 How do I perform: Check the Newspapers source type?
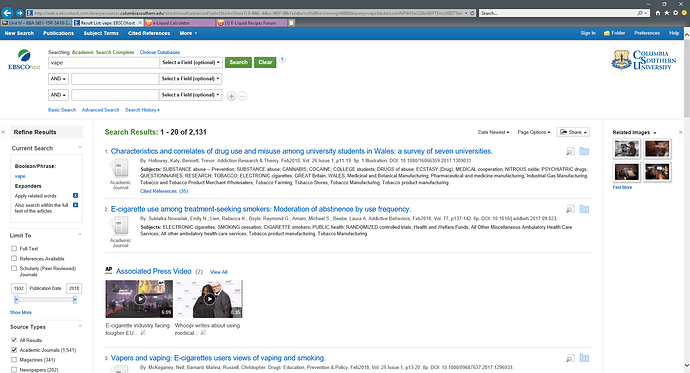14,370
